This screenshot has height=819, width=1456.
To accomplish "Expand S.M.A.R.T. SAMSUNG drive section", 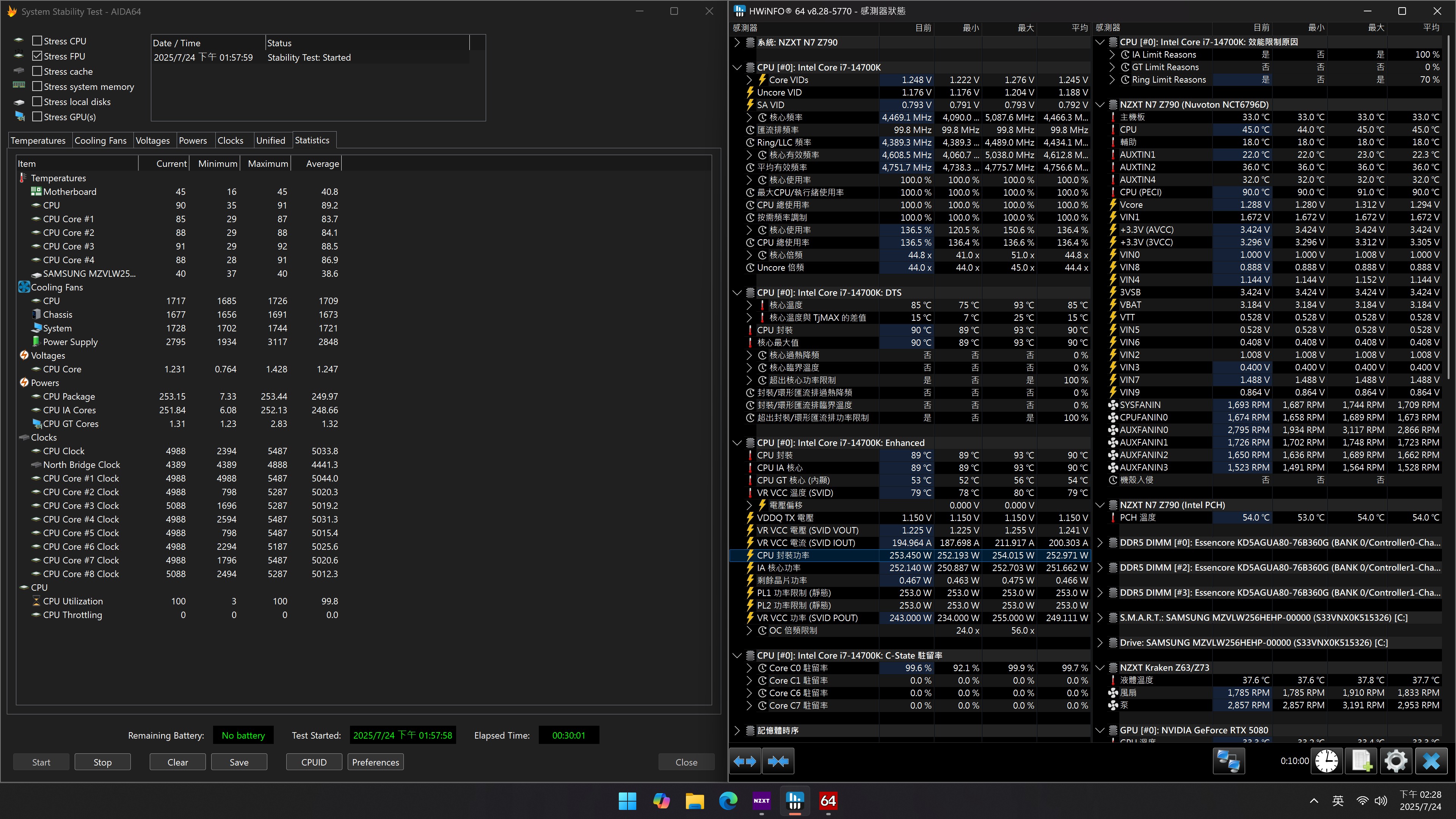I will pyautogui.click(x=1100, y=617).
